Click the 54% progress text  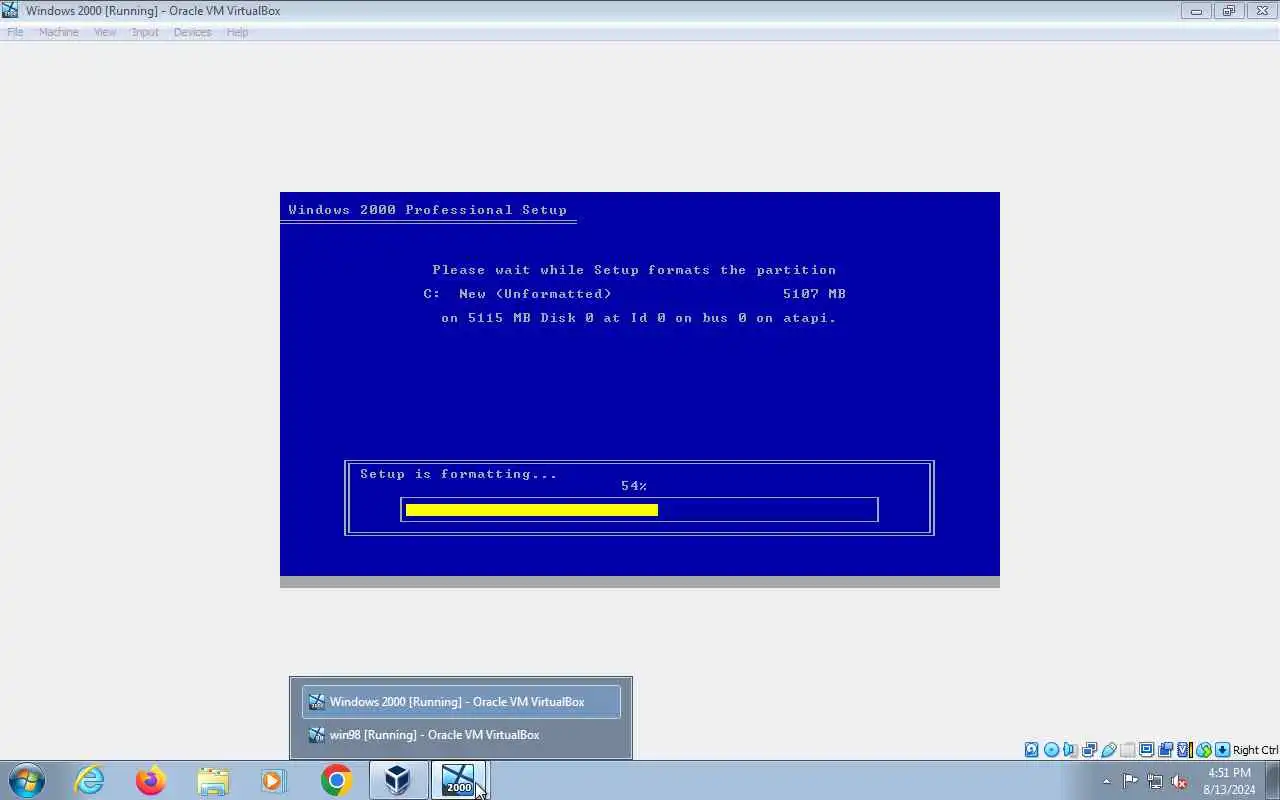[x=634, y=486]
